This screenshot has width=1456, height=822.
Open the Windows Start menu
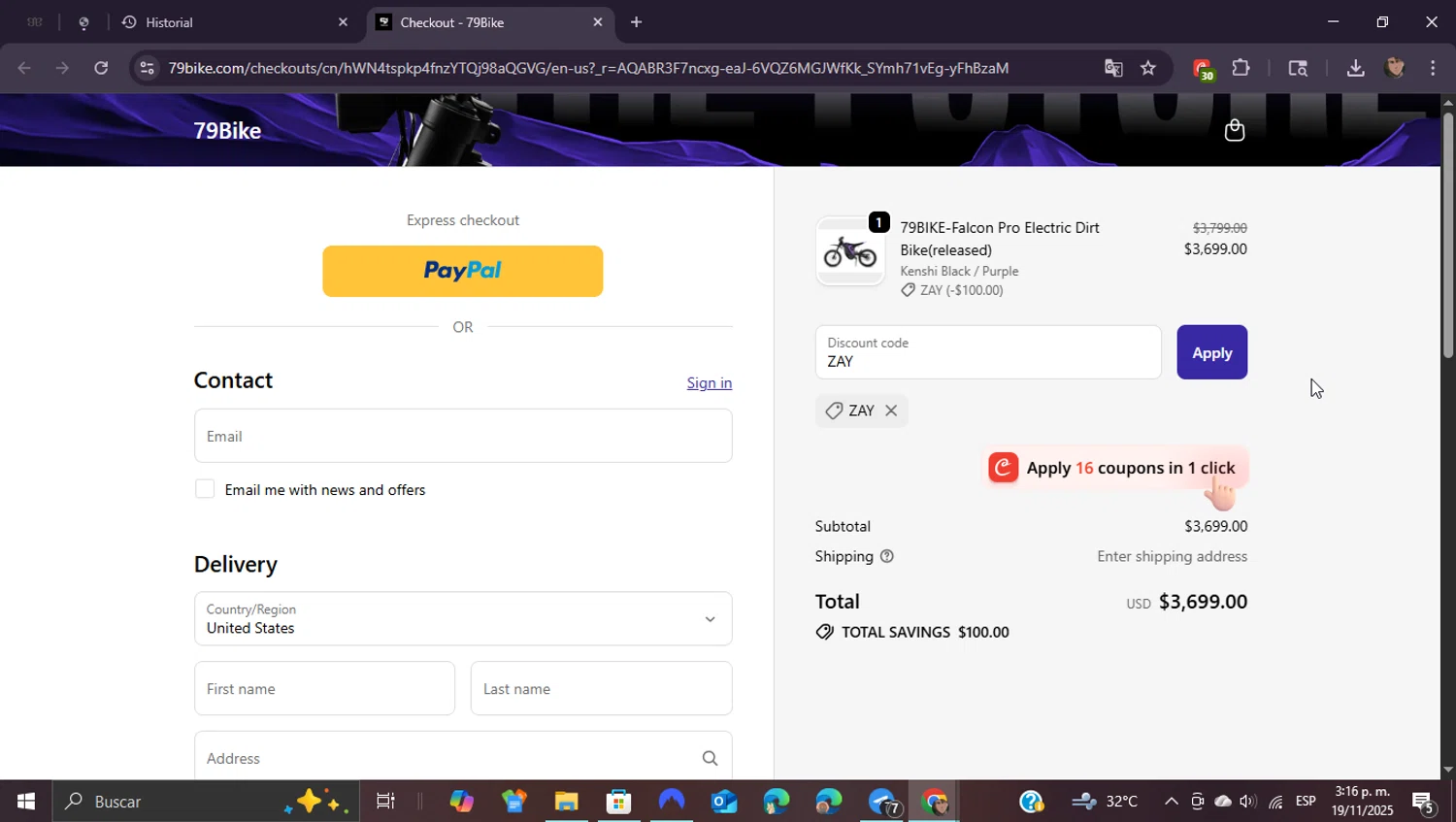[25, 802]
